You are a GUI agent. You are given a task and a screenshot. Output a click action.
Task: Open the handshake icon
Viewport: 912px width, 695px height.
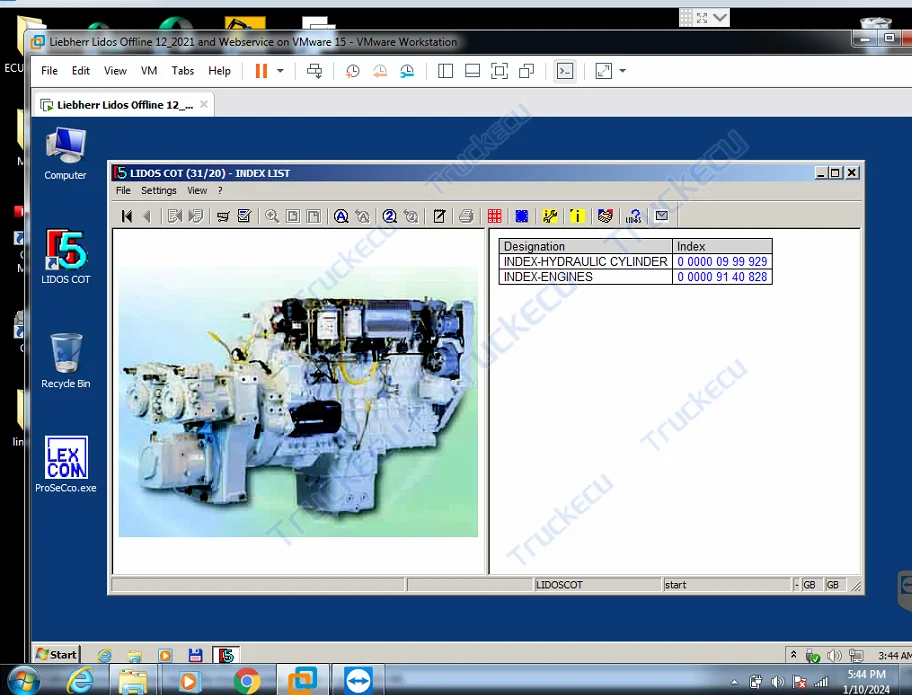[605, 216]
